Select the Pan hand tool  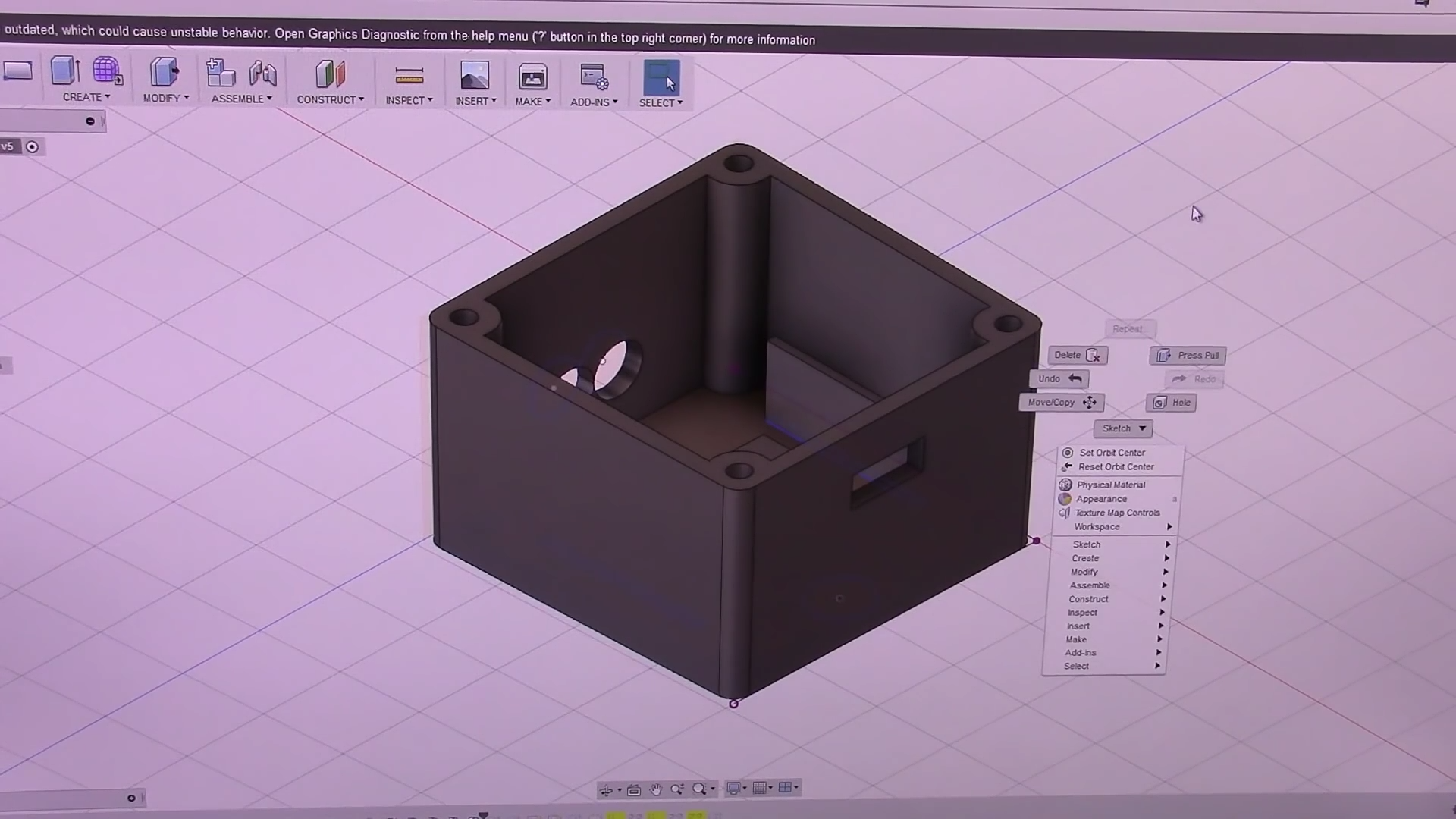(x=656, y=789)
